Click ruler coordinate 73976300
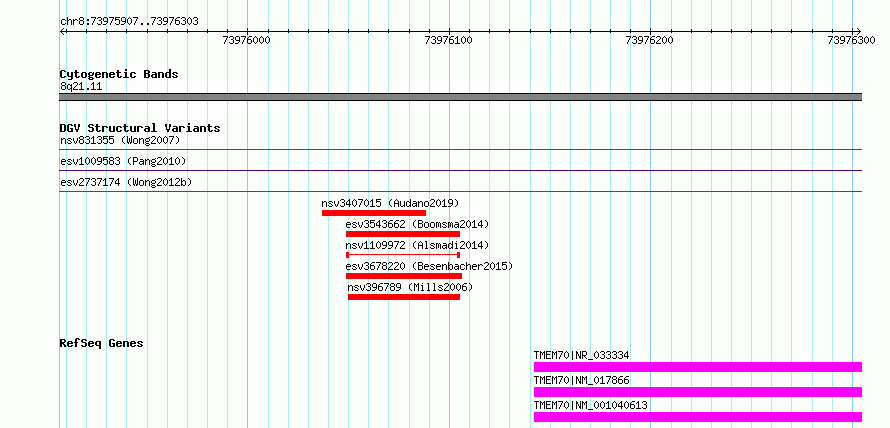The width and height of the screenshot is (890, 428). point(851,40)
